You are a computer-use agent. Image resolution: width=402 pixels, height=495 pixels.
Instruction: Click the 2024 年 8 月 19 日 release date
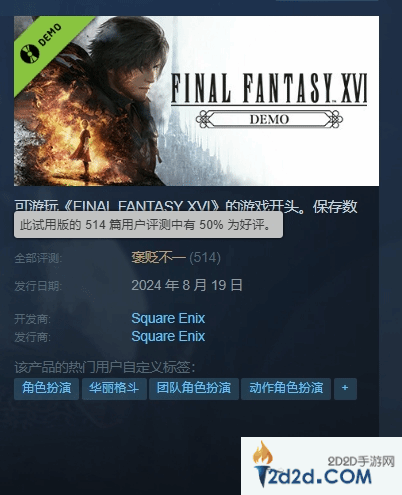pyautogui.click(x=187, y=285)
